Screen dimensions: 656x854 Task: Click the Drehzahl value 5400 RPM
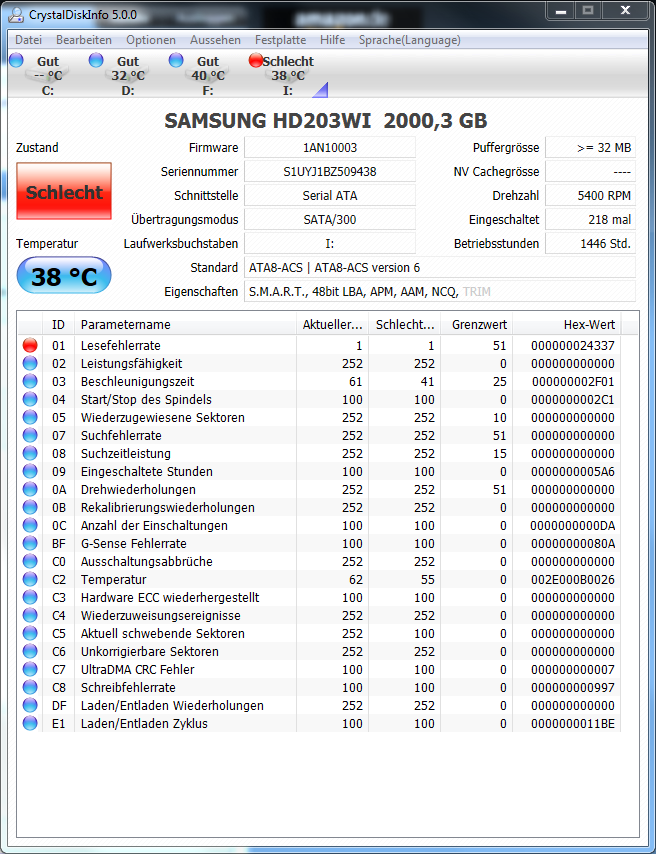590,196
